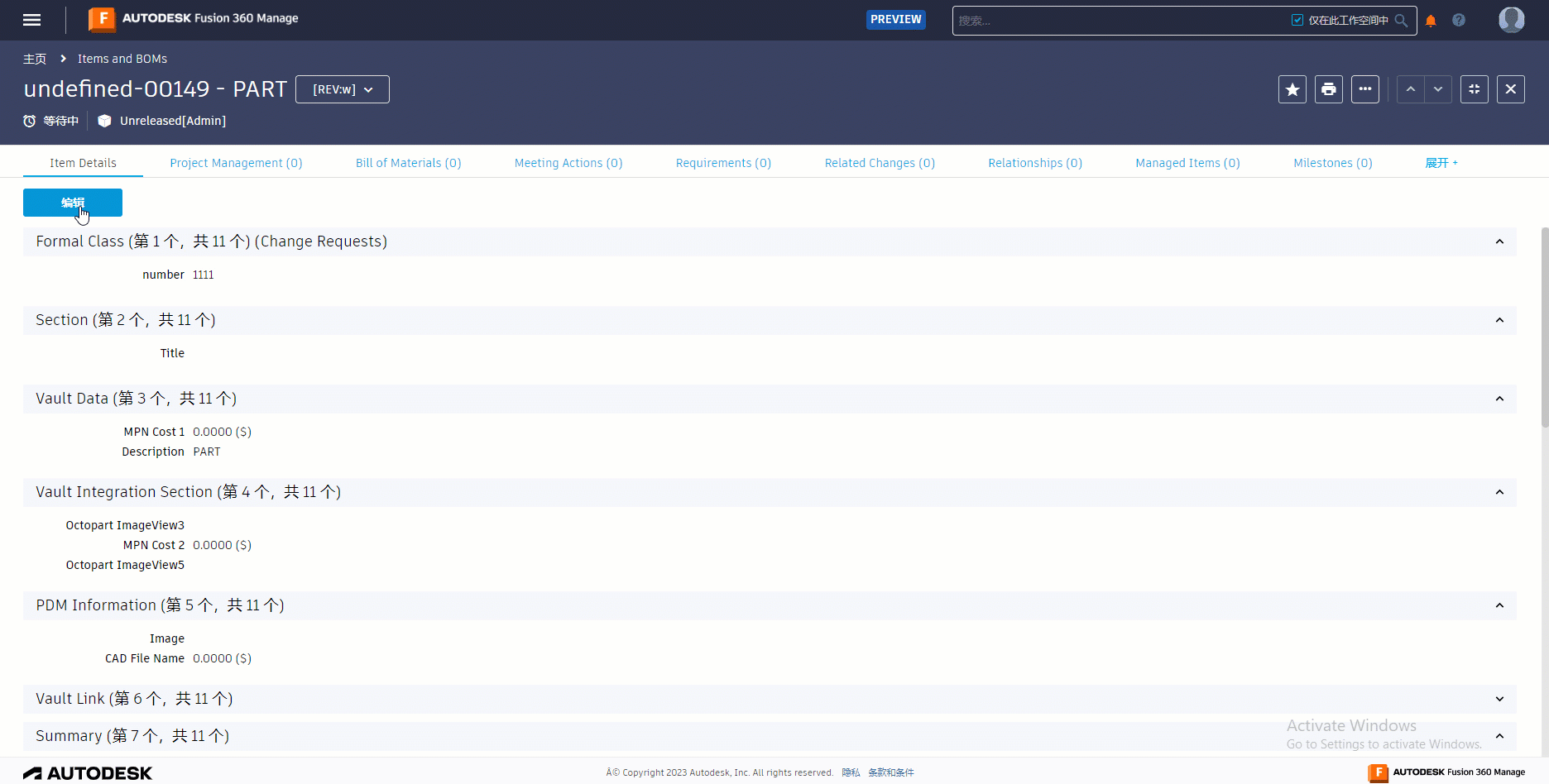Open the user profile avatar

[1512, 20]
